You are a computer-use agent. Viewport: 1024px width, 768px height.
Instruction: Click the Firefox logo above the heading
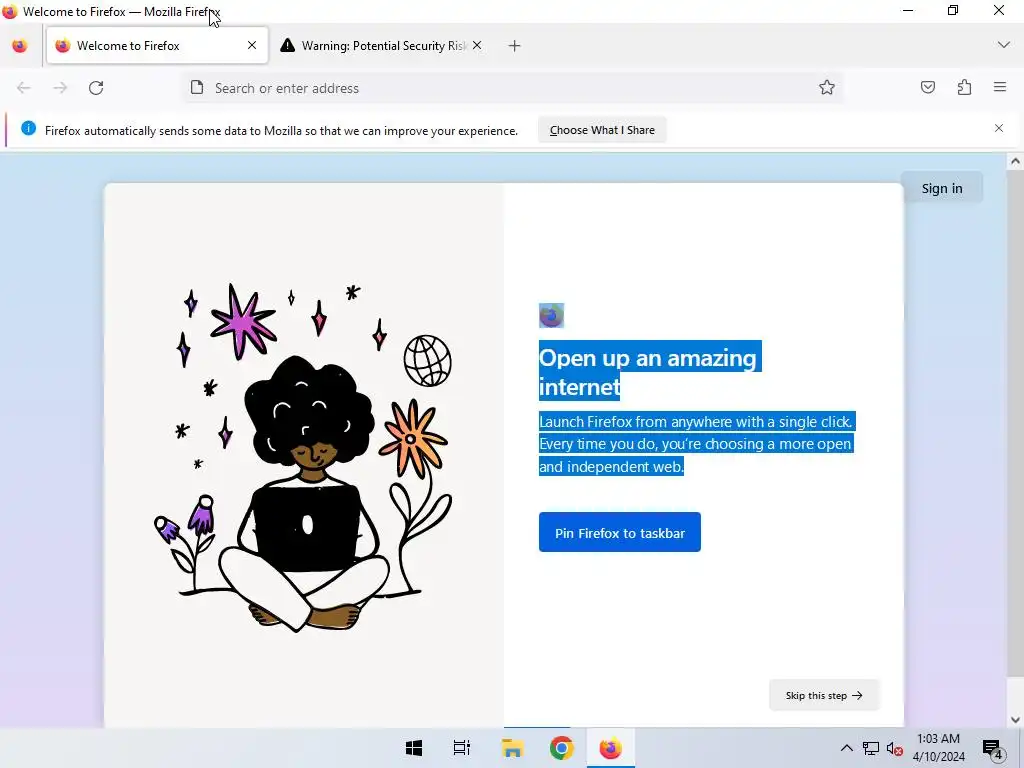(551, 315)
